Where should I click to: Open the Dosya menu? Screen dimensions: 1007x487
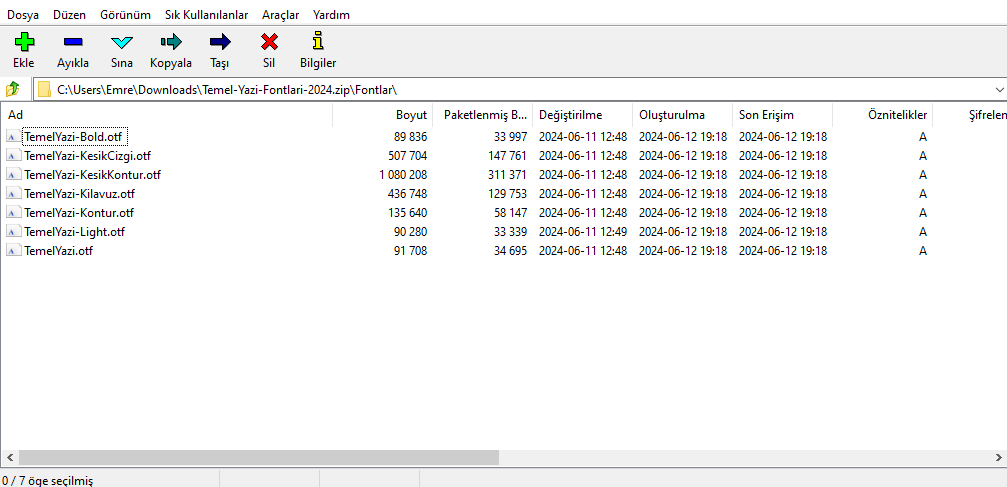pyautogui.click(x=23, y=15)
